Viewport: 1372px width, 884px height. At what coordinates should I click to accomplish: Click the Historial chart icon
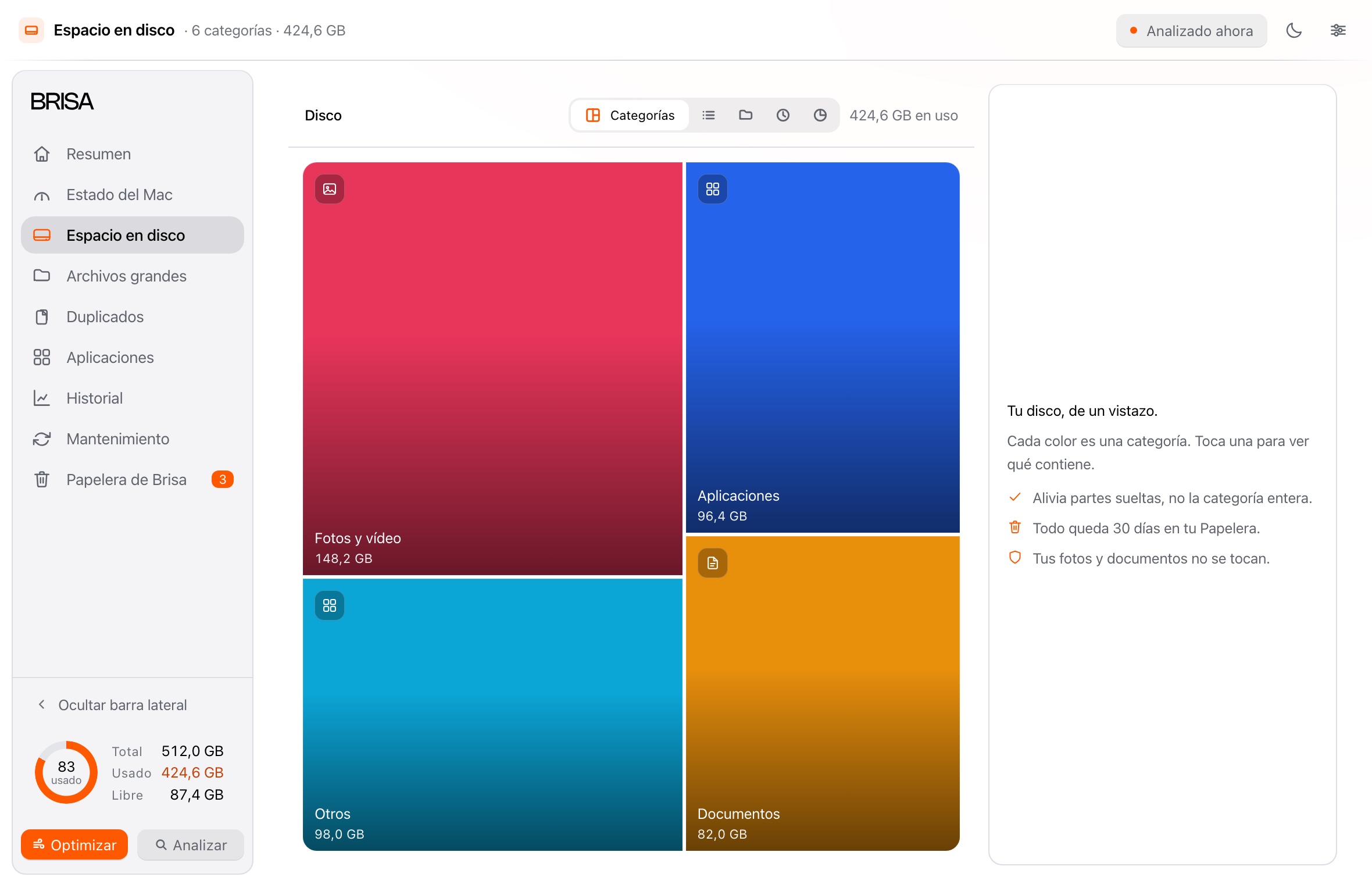pyautogui.click(x=42, y=398)
